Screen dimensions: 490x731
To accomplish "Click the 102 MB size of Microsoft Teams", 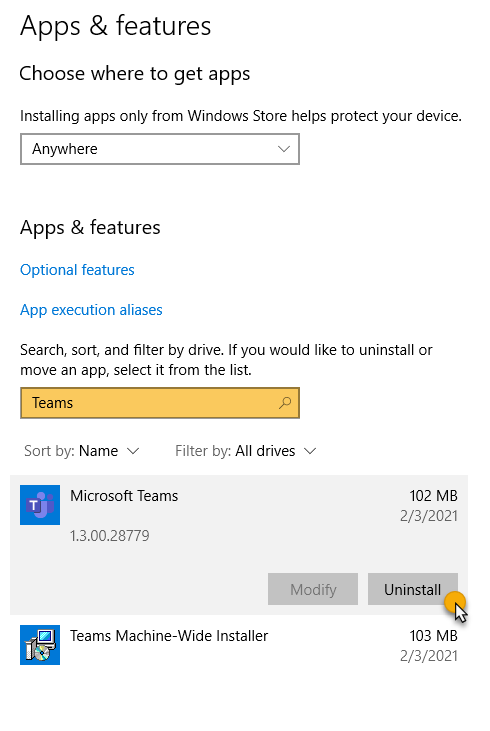I will click(x=434, y=496).
